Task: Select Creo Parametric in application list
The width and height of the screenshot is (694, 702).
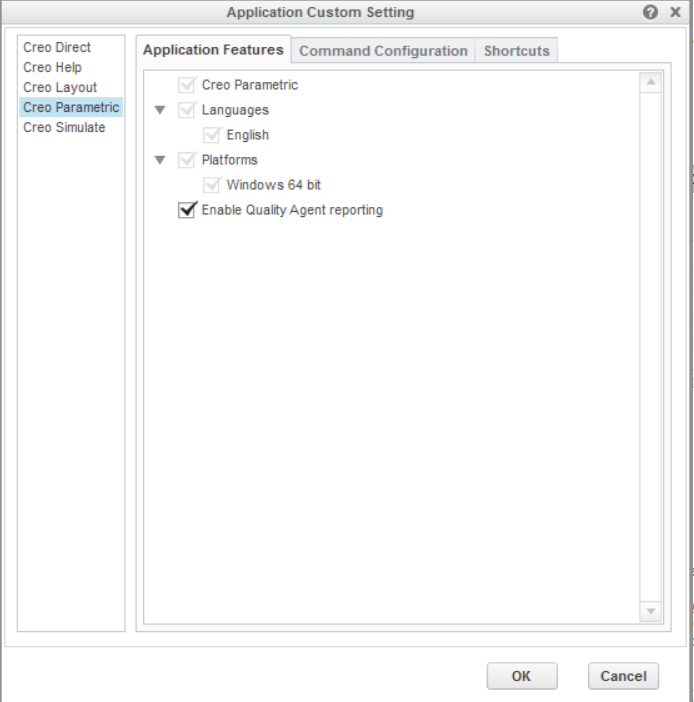Action: pyautogui.click(x=71, y=107)
